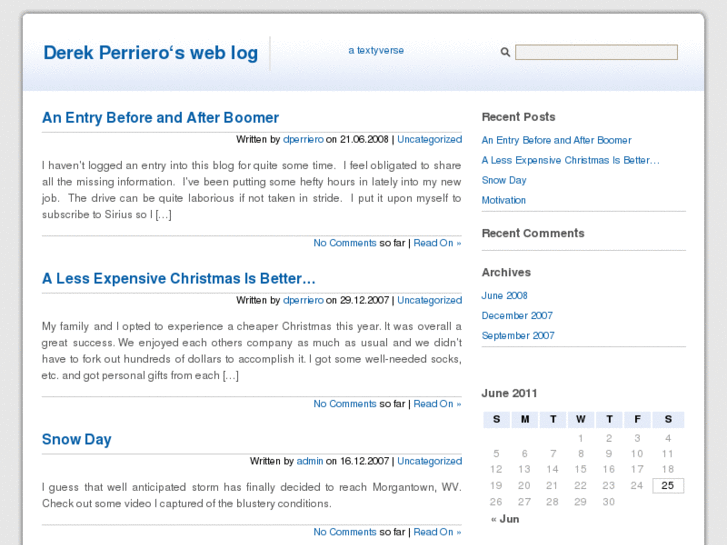Open "A Less Expensive Christmas Is Better…" in Recent Posts
Viewport: 727px width, 545px height.
pyautogui.click(x=570, y=160)
